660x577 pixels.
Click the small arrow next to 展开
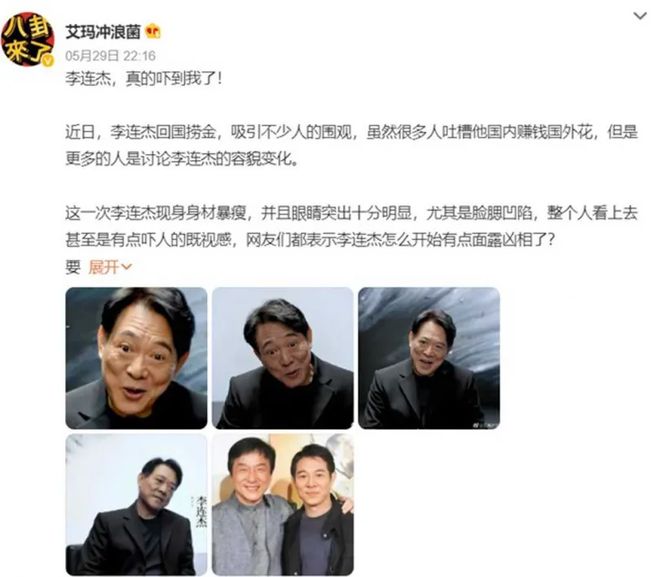point(127,267)
